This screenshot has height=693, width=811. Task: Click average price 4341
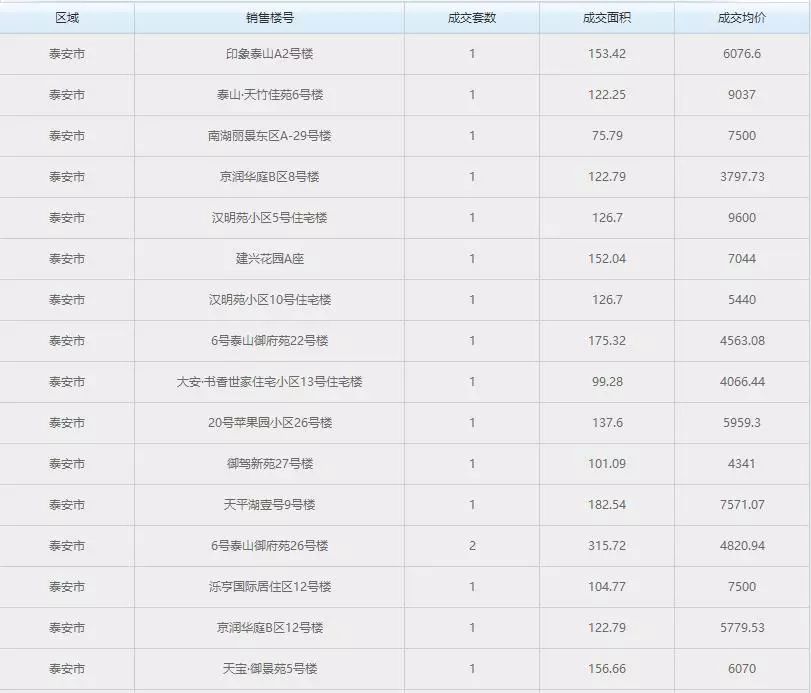click(742, 463)
